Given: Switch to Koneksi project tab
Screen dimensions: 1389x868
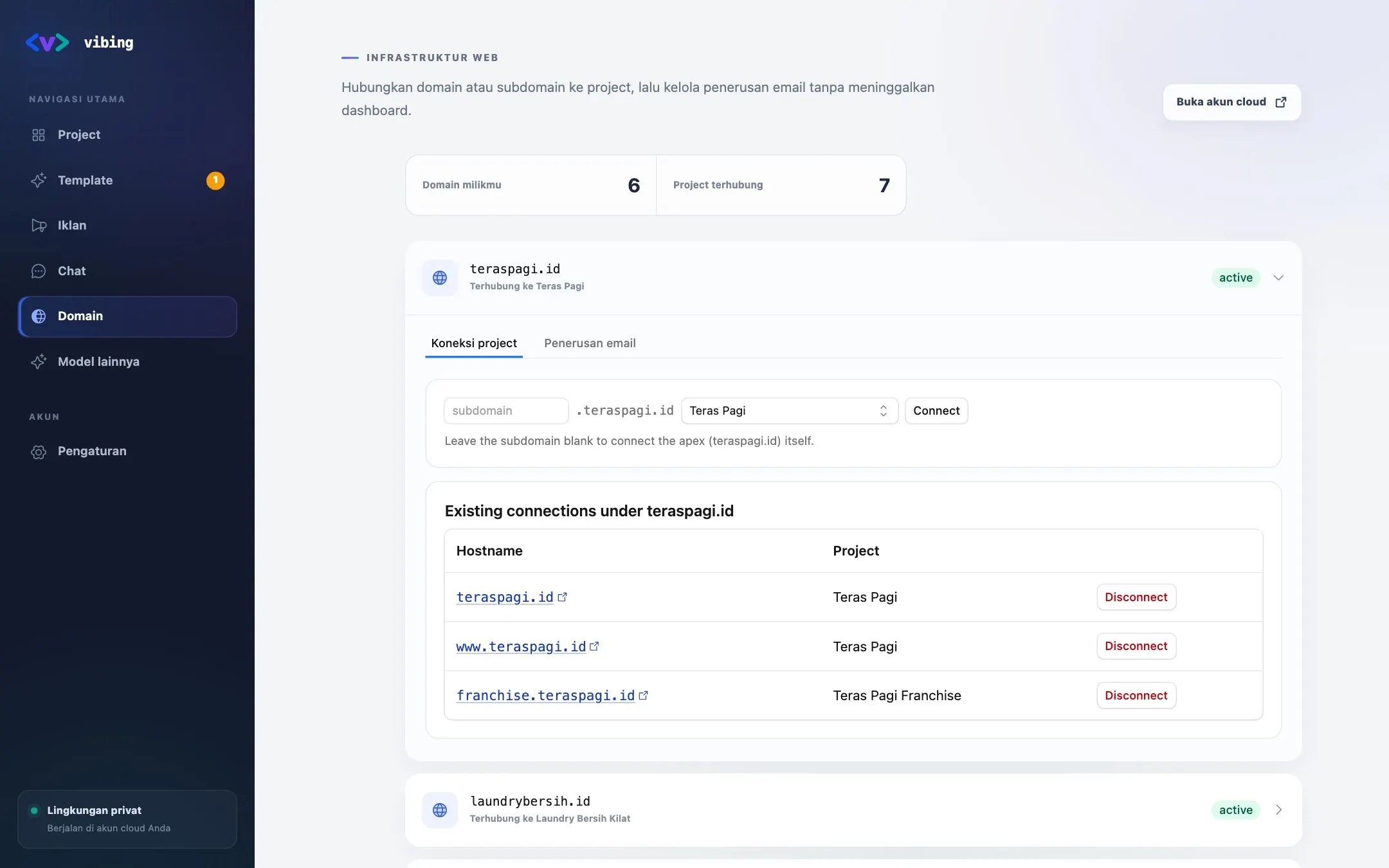Looking at the screenshot, I should [x=474, y=343].
